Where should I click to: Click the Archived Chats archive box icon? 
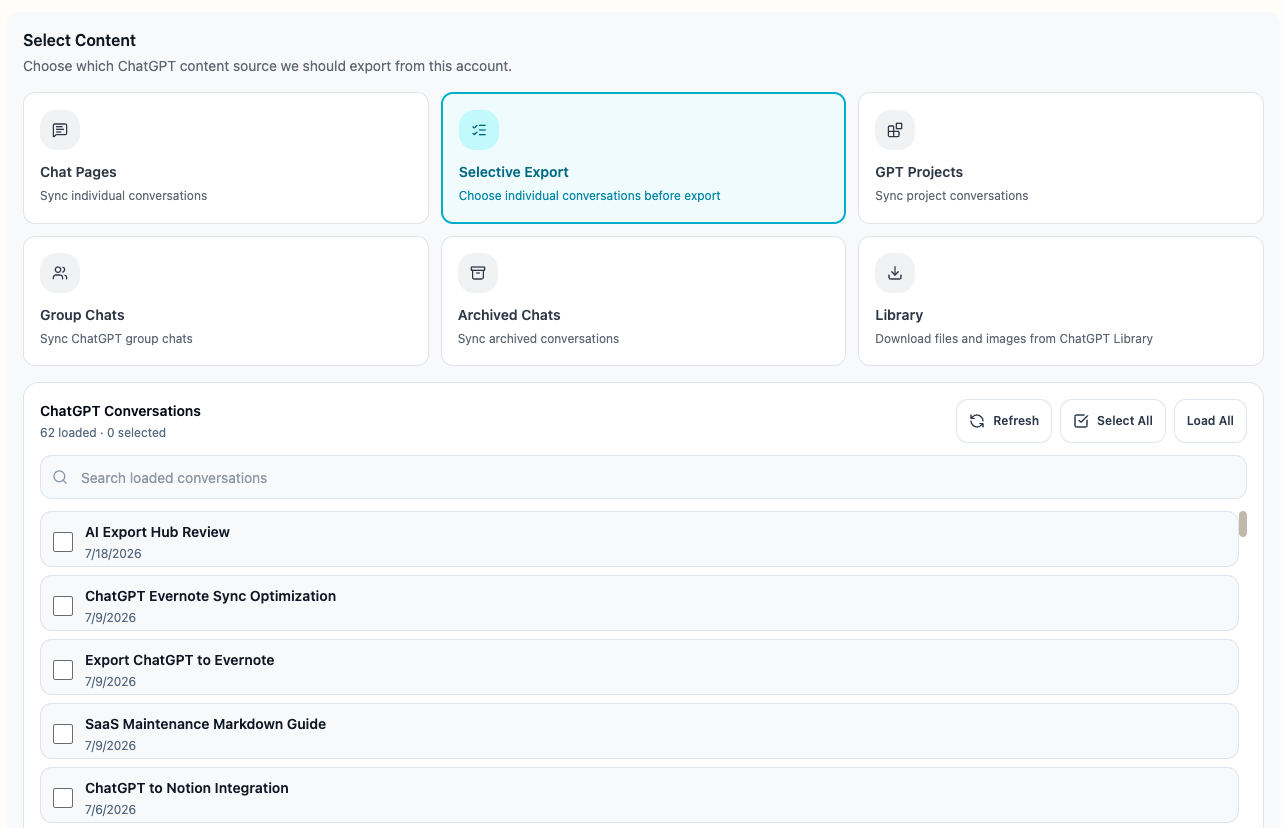point(478,273)
